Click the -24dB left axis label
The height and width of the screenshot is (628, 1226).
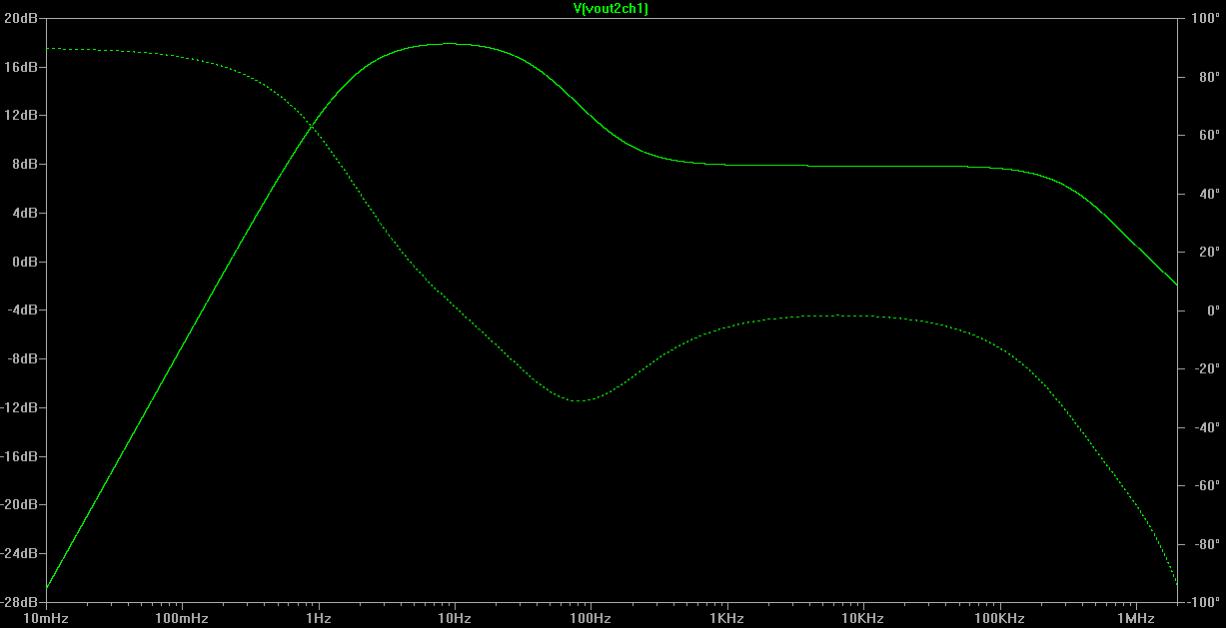pos(19,554)
